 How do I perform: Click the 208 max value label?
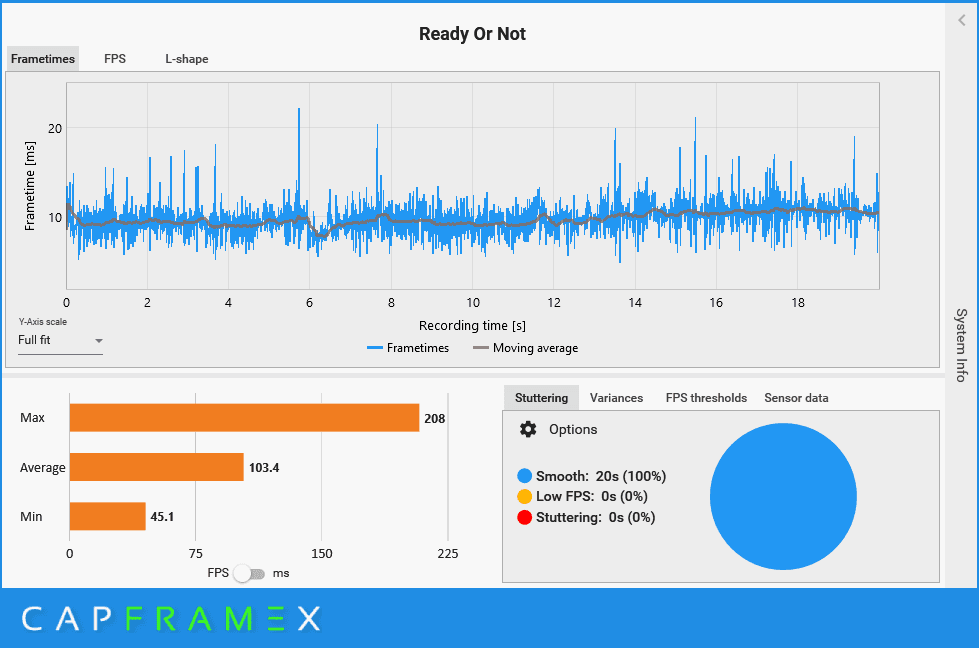pos(435,418)
